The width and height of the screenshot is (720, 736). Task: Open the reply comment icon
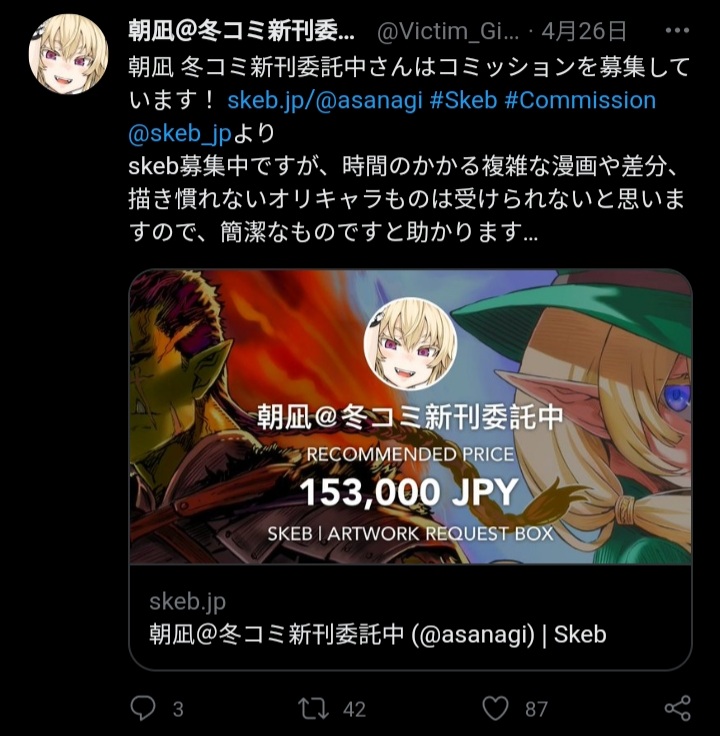[143, 708]
